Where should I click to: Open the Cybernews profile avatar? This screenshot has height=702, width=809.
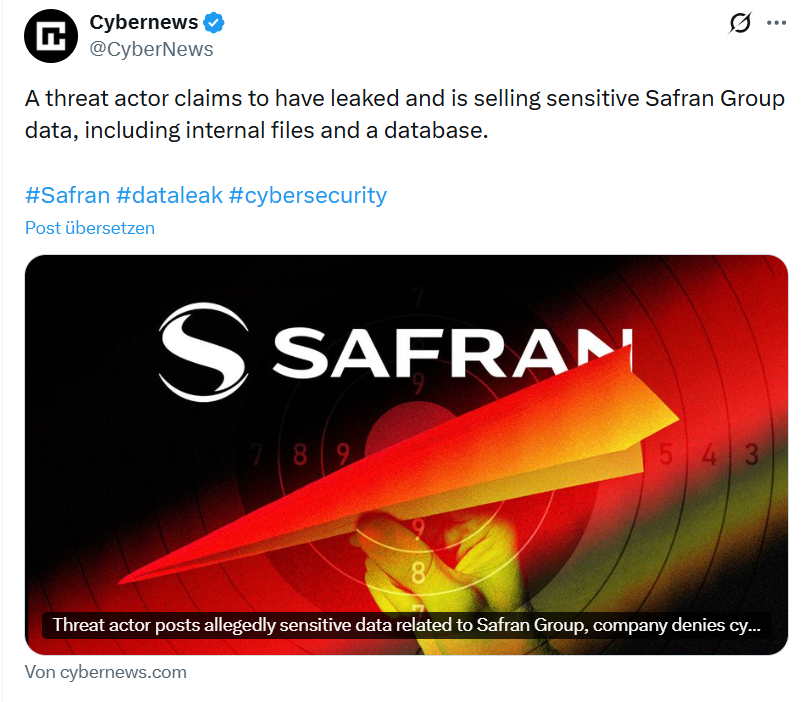pyautogui.click(x=51, y=36)
